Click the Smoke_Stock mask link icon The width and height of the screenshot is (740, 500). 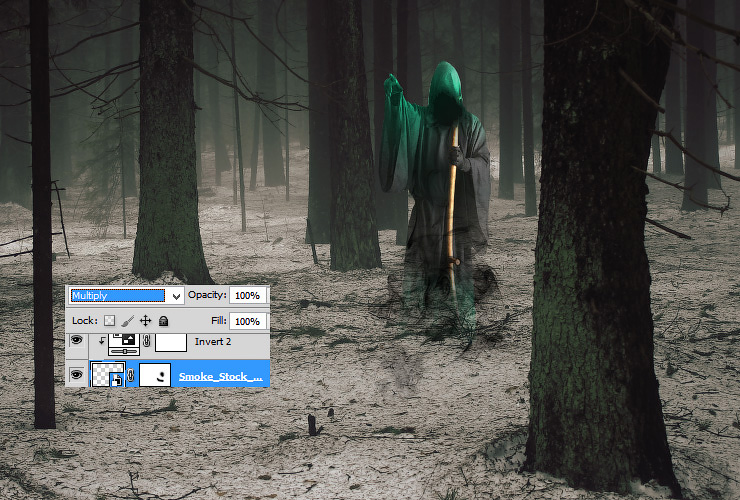pos(131,375)
